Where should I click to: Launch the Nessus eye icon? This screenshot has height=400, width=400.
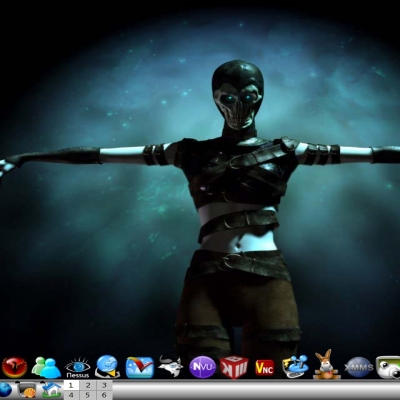point(77,368)
